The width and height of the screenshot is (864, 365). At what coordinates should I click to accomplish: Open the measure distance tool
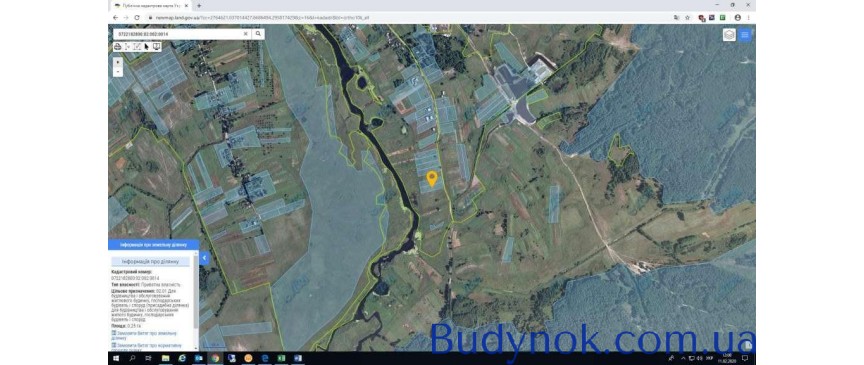tap(127, 47)
